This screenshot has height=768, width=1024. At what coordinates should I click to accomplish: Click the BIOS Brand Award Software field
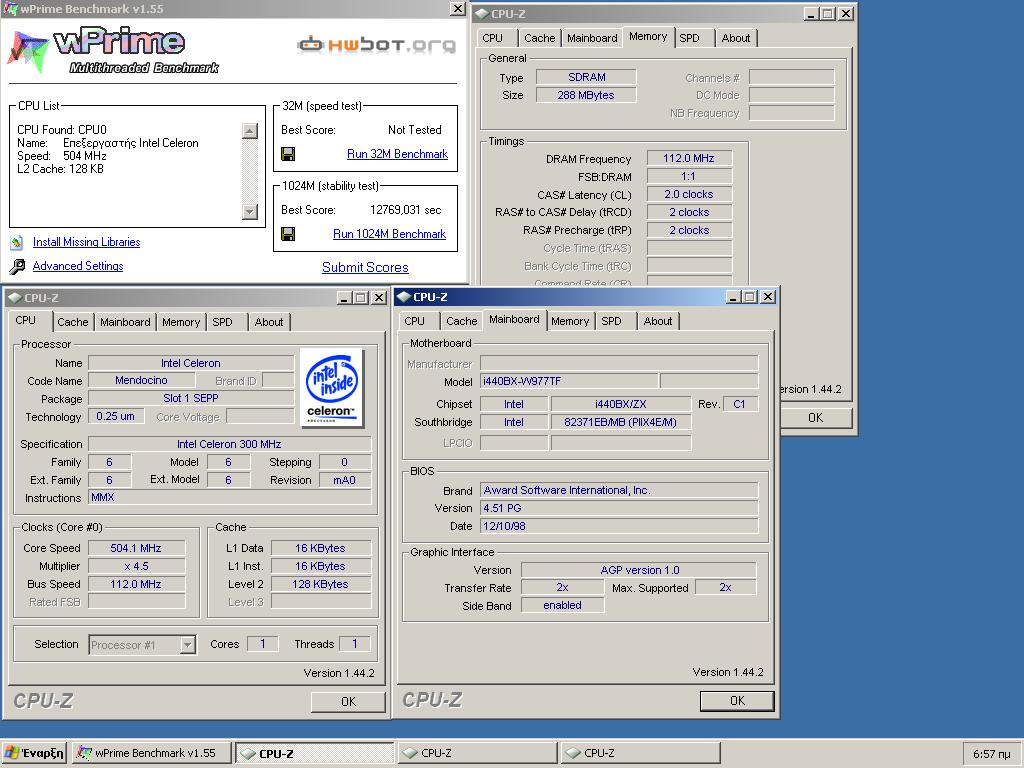619,490
